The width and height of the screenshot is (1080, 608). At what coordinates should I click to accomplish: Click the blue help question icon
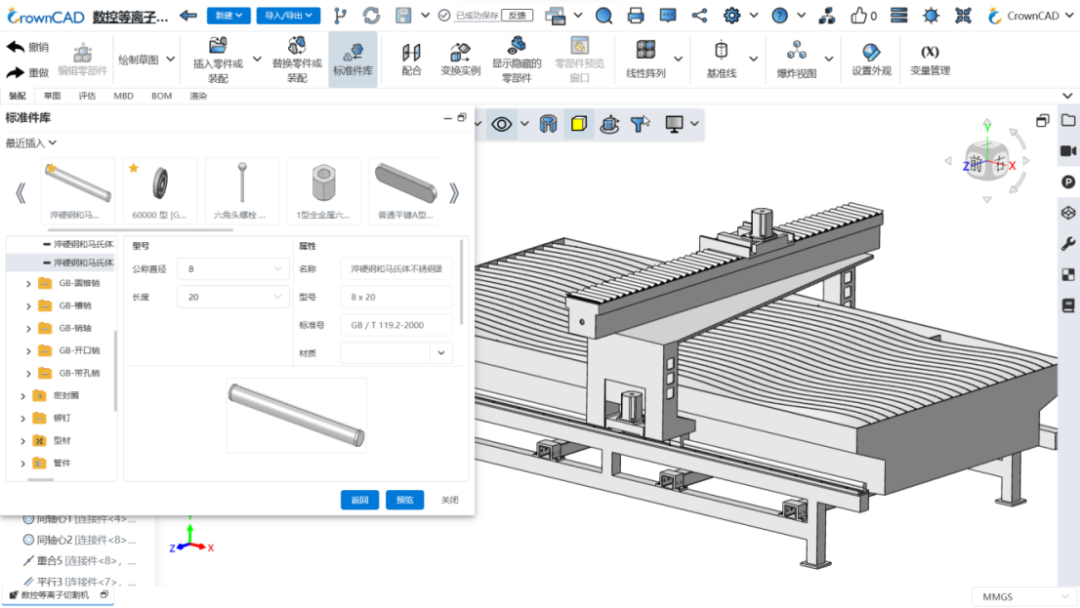[780, 15]
